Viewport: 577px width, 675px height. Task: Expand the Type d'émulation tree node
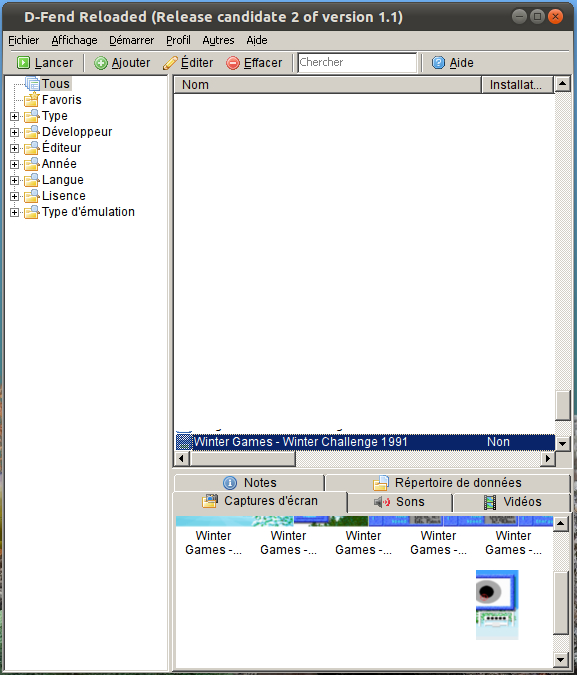click(x=14, y=212)
